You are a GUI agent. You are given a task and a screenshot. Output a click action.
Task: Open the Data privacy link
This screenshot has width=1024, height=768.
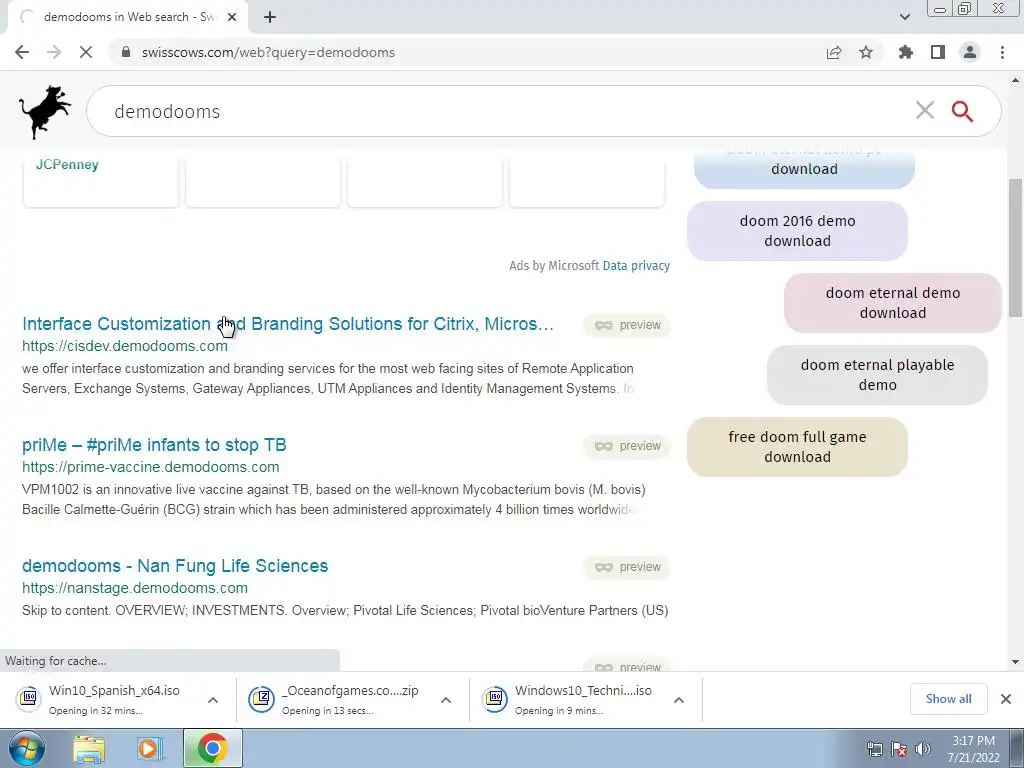[x=636, y=266]
